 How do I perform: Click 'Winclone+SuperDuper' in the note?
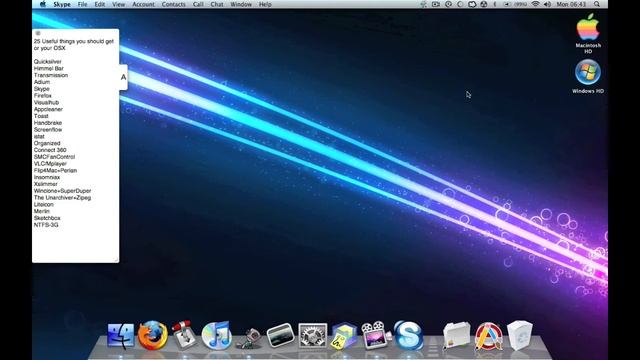click(62, 191)
